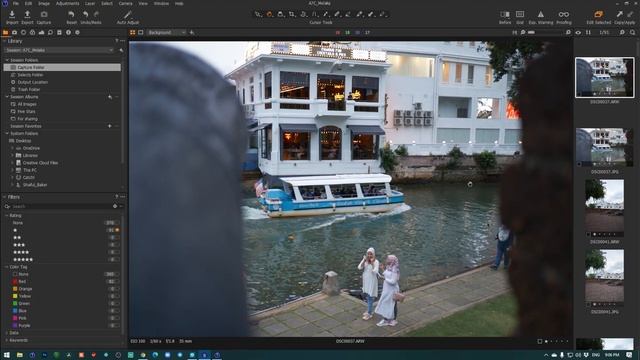640x360 pixels.
Task: Click the Auto Adjust wand icon
Action: (127, 14)
